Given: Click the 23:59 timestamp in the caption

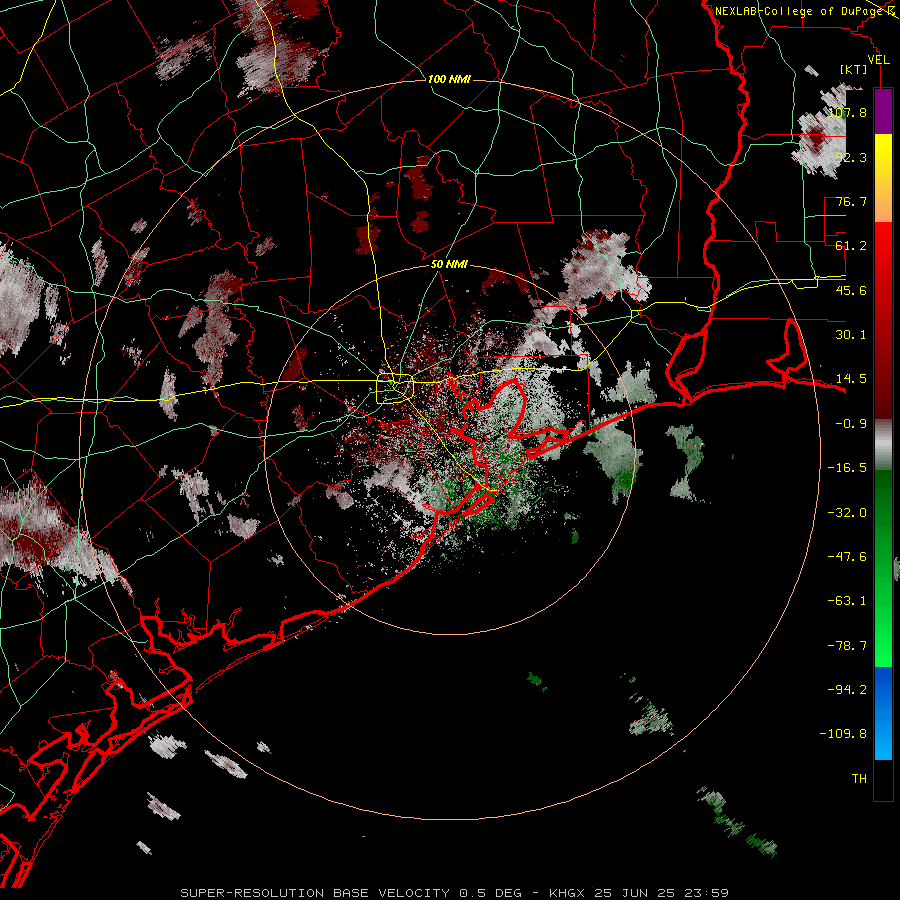Looking at the screenshot, I should 709,893.
